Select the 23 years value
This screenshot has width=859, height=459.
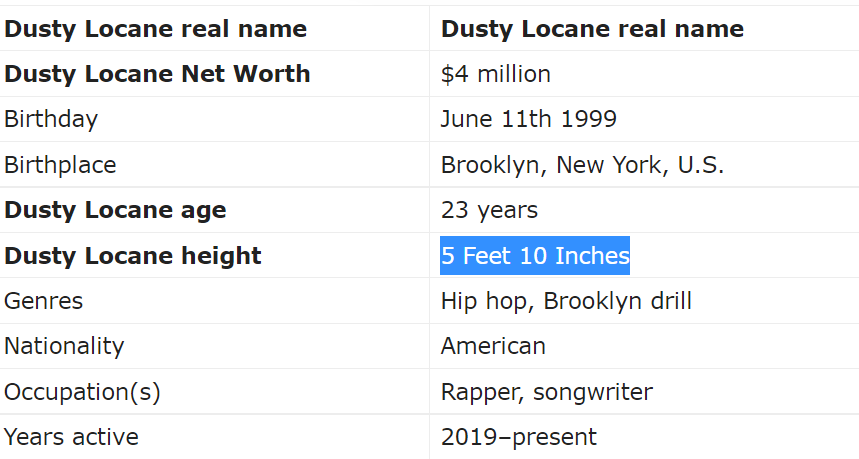(x=489, y=210)
